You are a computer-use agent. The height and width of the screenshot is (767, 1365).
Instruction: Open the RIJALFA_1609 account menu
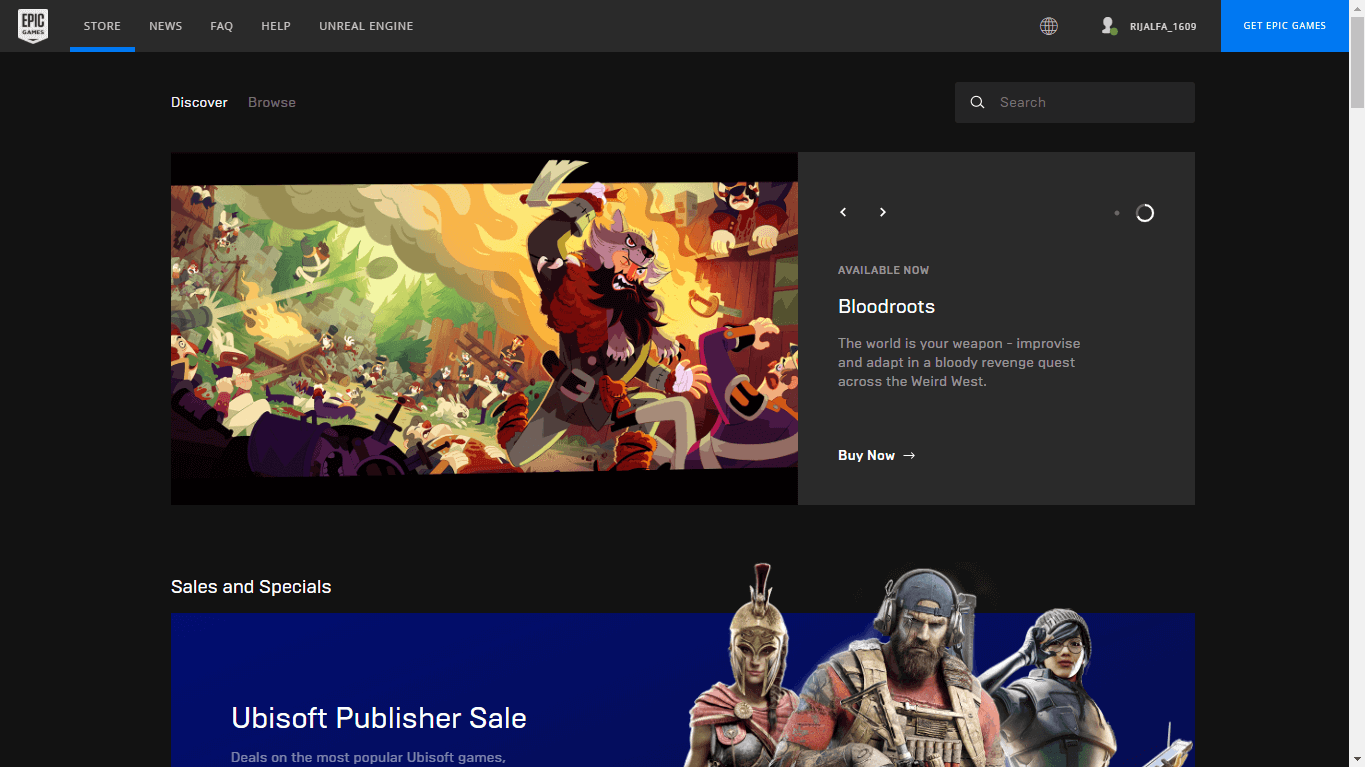point(1163,27)
